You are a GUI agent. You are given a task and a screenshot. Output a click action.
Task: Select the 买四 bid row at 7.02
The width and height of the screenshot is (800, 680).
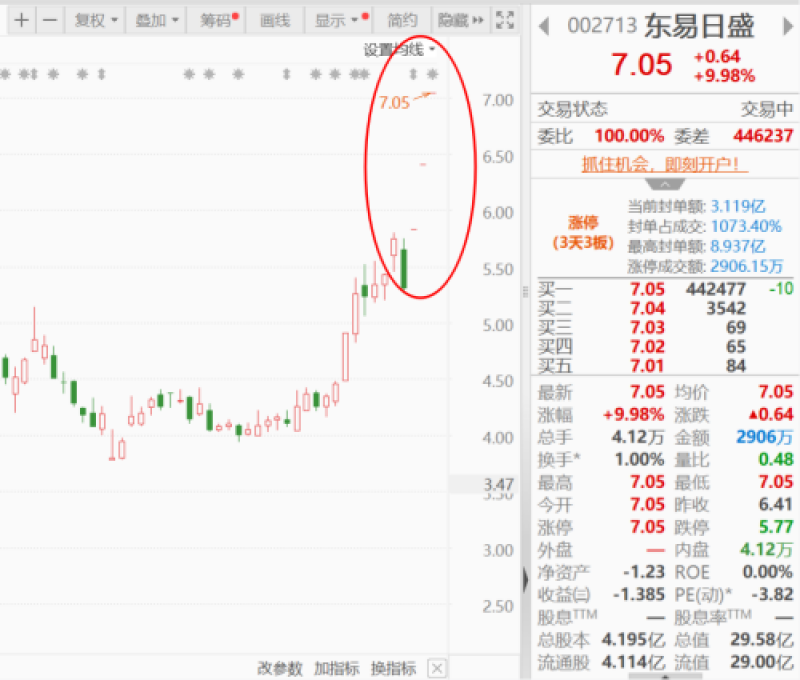pos(665,347)
